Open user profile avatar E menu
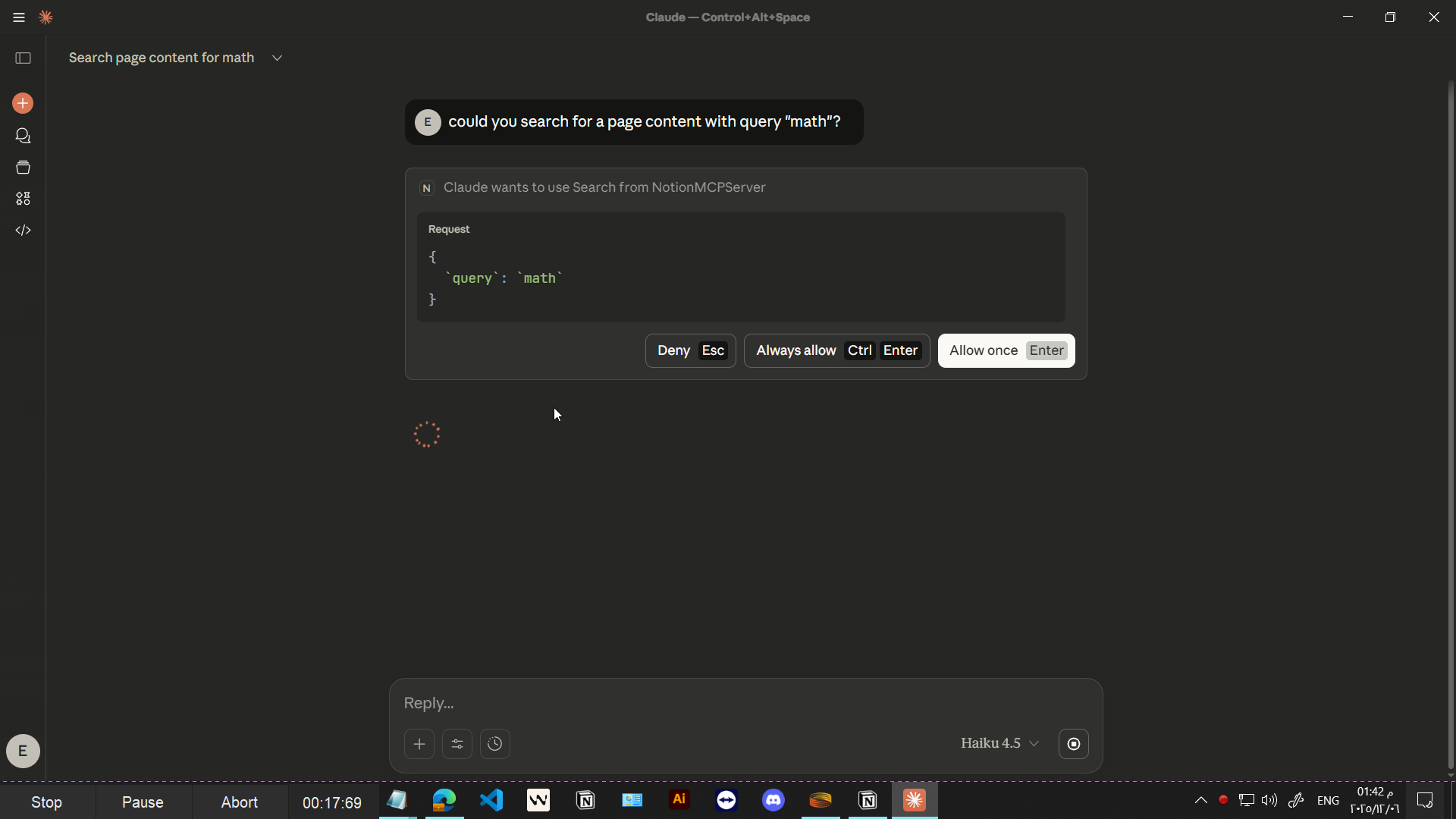1456x819 pixels. tap(23, 751)
